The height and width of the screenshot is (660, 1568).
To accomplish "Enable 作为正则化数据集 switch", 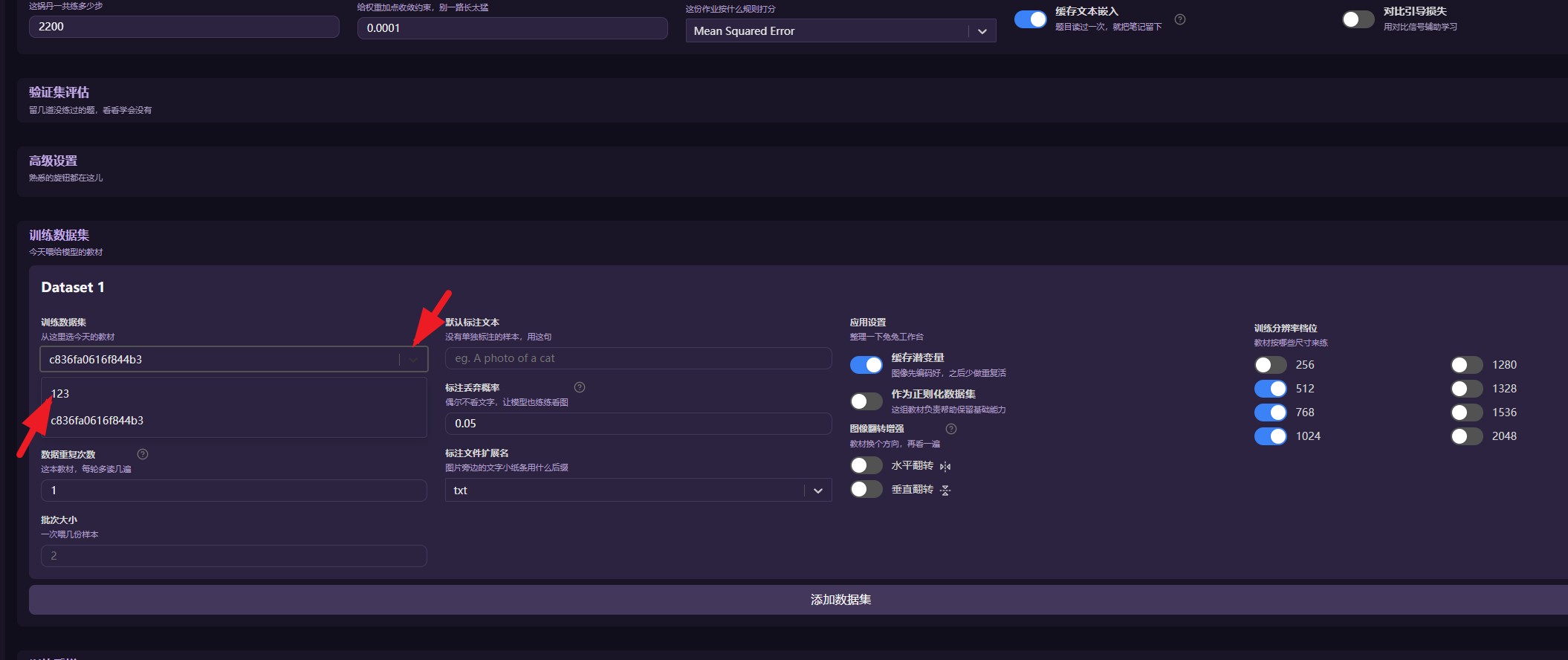I will (x=866, y=401).
